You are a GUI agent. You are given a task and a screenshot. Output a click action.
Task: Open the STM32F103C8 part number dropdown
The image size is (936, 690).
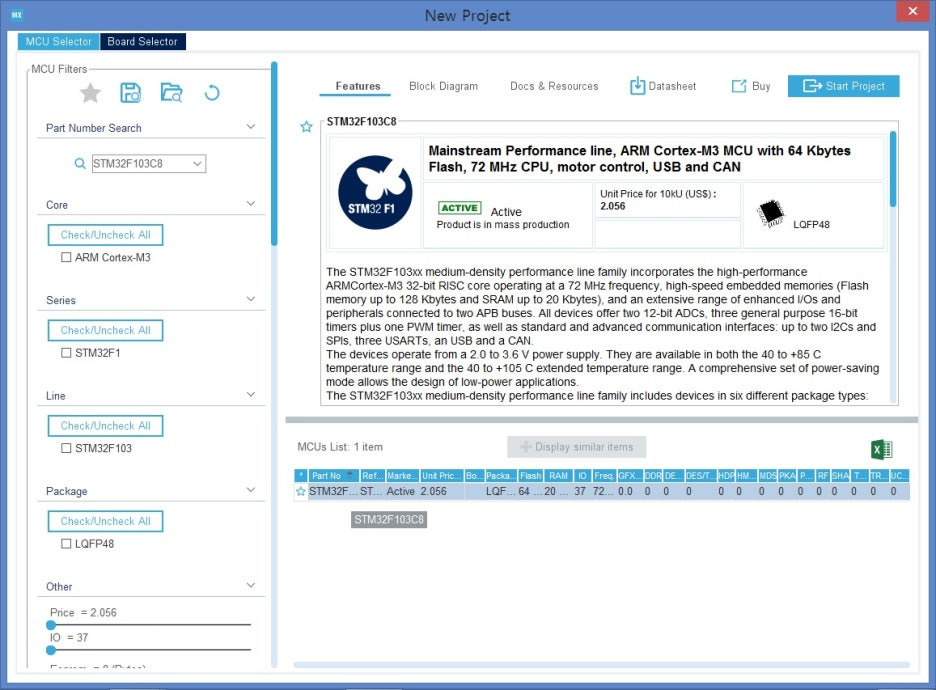pos(197,164)
